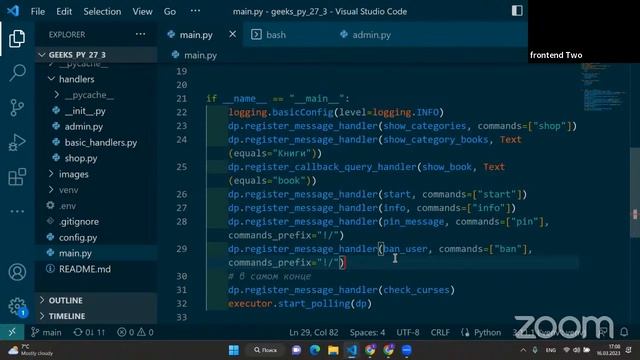Click the VS Code taskbar icon
Viewport: 640px width, 360px height.
point(351,350)
